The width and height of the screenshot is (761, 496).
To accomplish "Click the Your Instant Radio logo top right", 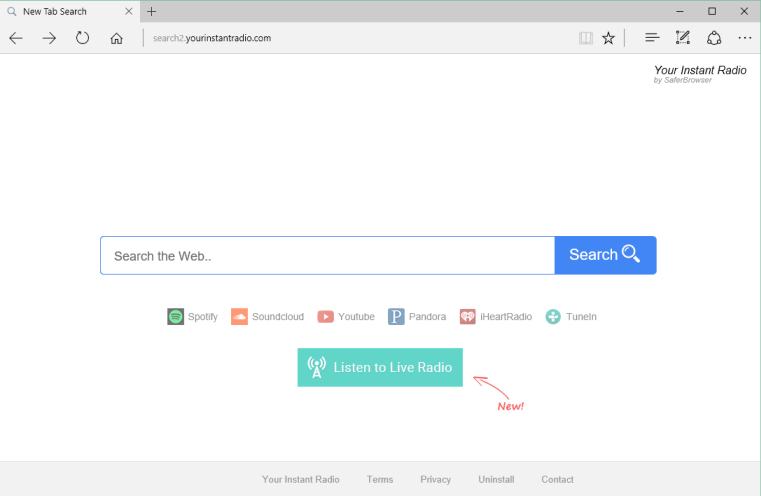I will tap(700, 74).
